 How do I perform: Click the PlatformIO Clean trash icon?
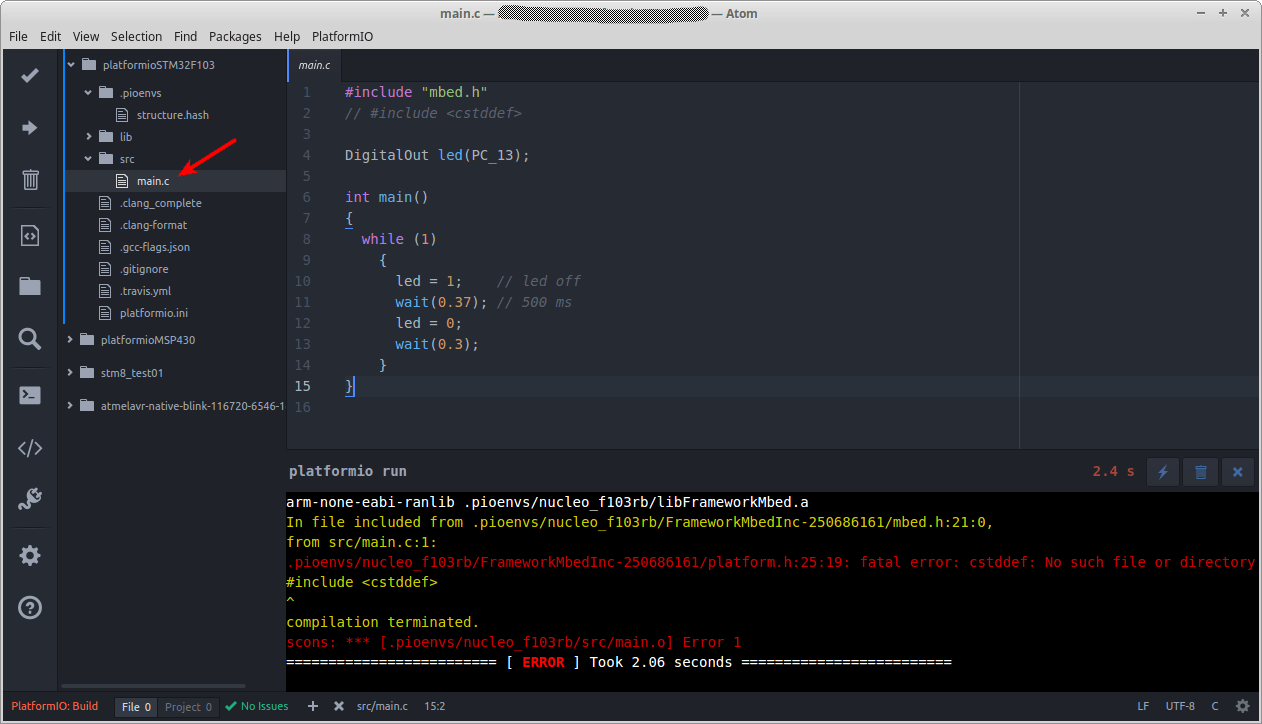(30, 180)
